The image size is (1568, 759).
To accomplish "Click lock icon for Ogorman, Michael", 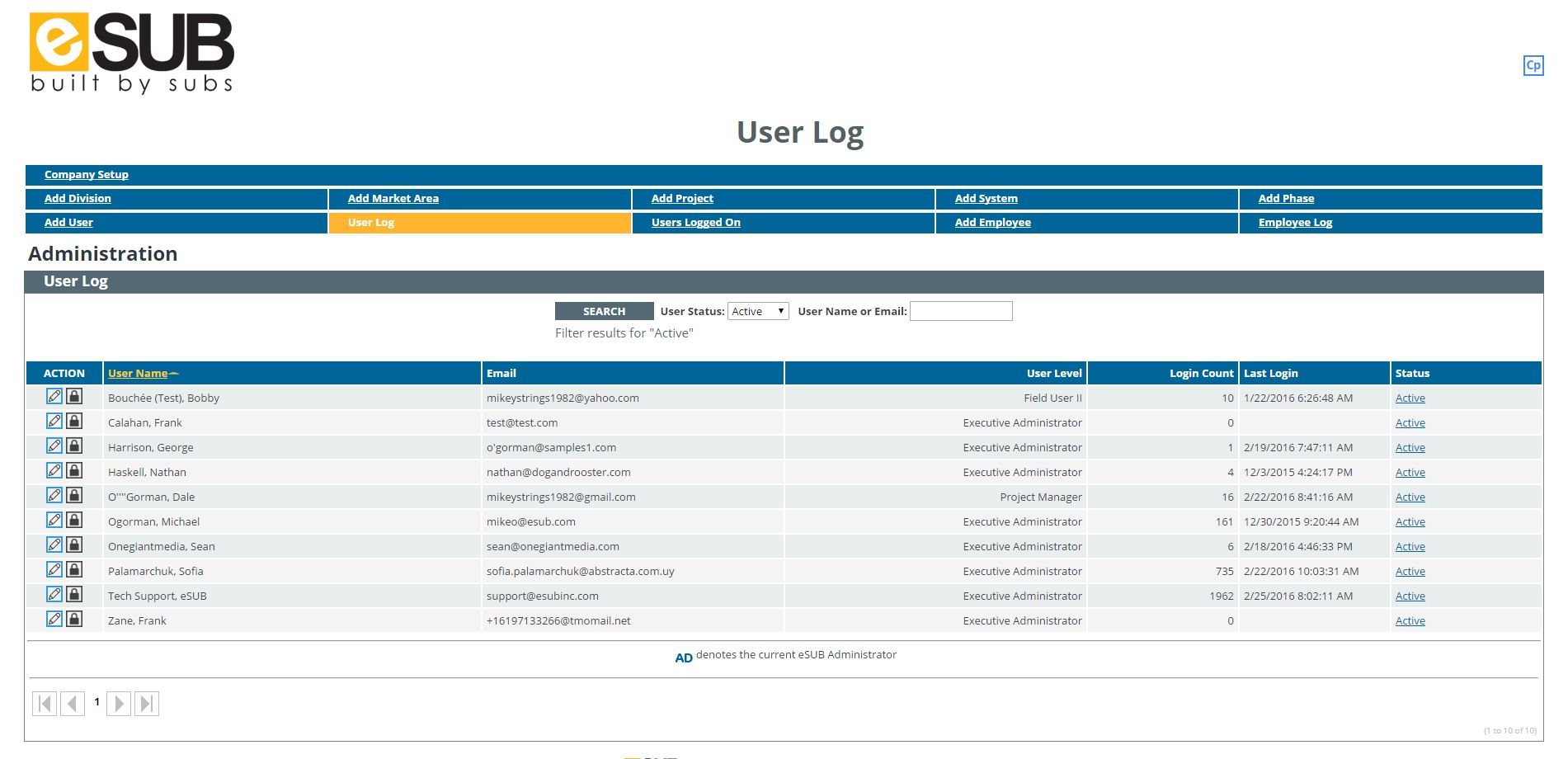I will (x=74, y=520).
